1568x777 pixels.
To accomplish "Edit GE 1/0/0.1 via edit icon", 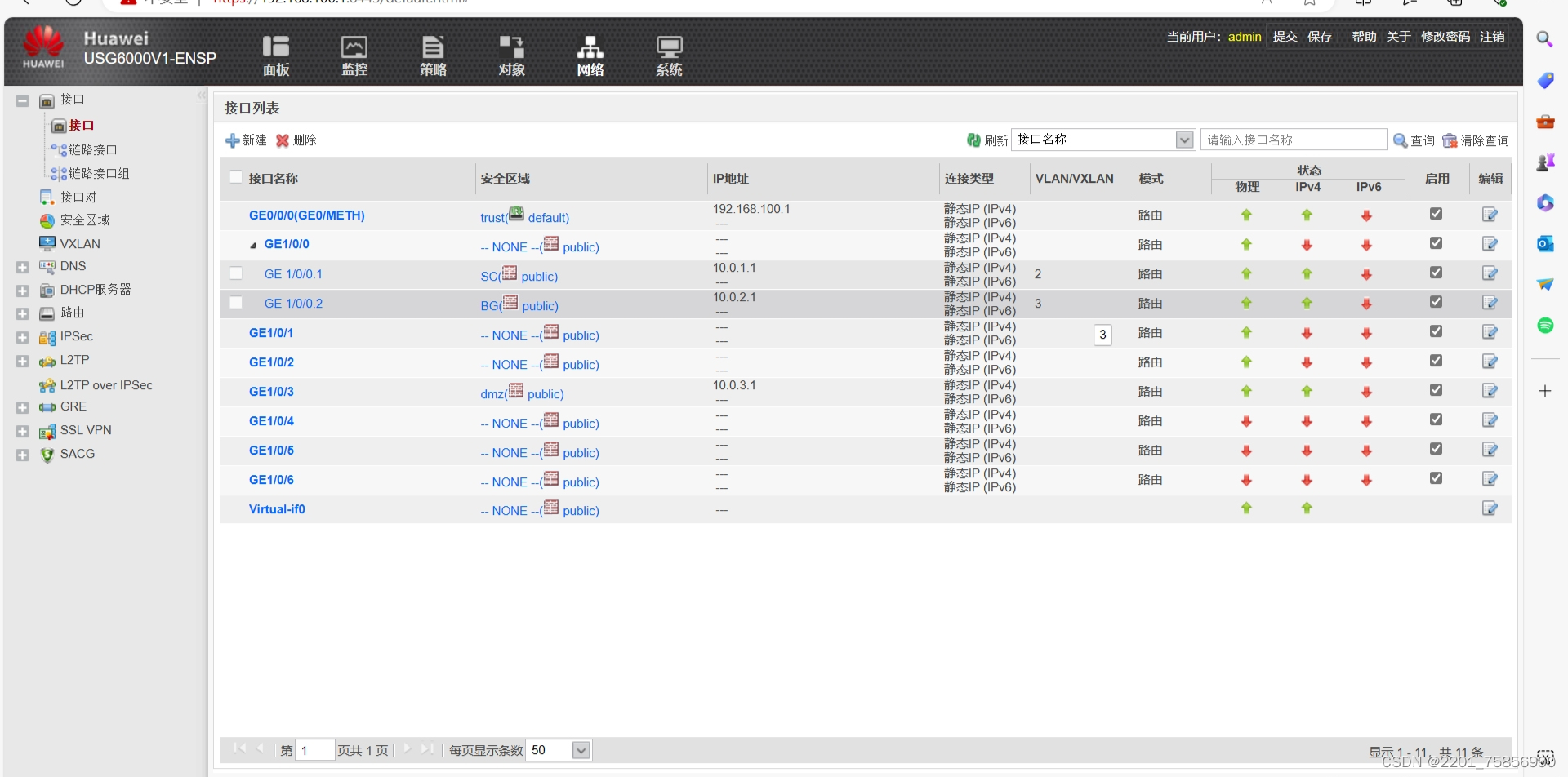I will click(x=1490, y=273).
